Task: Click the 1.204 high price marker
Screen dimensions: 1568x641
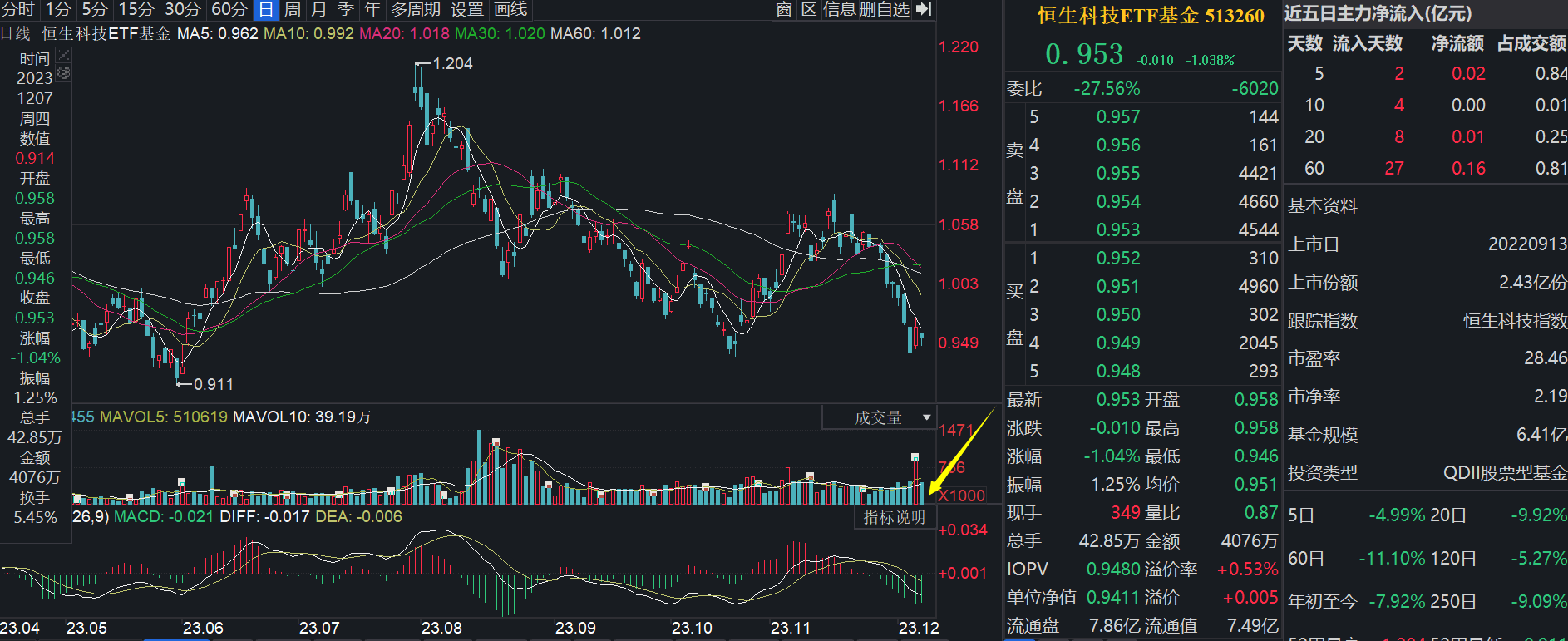Action: click(453, 63)
